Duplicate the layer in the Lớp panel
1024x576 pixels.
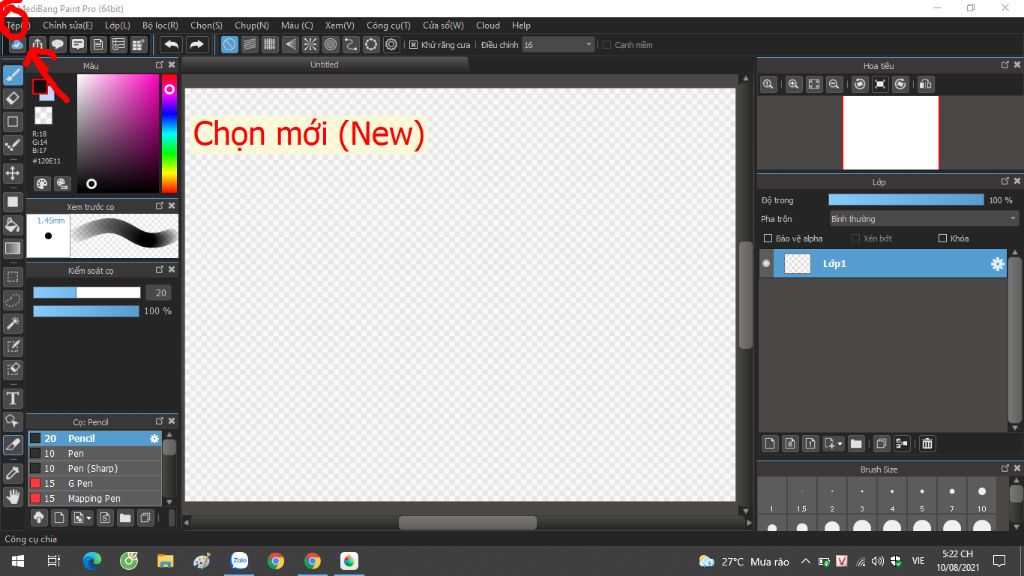(881, 444)
